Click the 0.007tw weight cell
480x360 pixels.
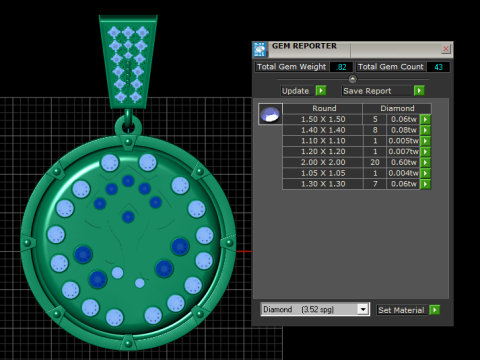click(403, 151)
